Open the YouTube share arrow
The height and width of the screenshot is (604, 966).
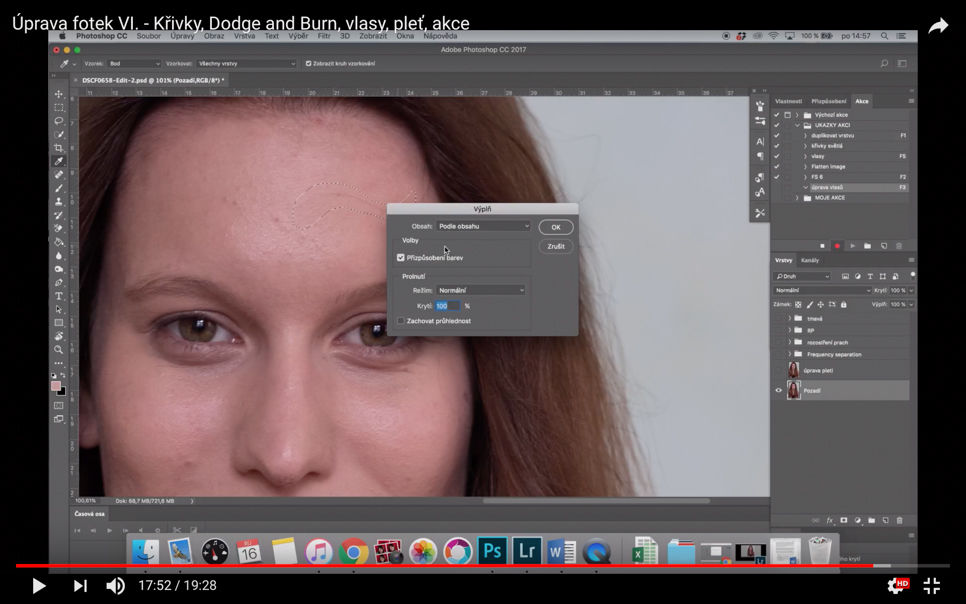point(938,26)
